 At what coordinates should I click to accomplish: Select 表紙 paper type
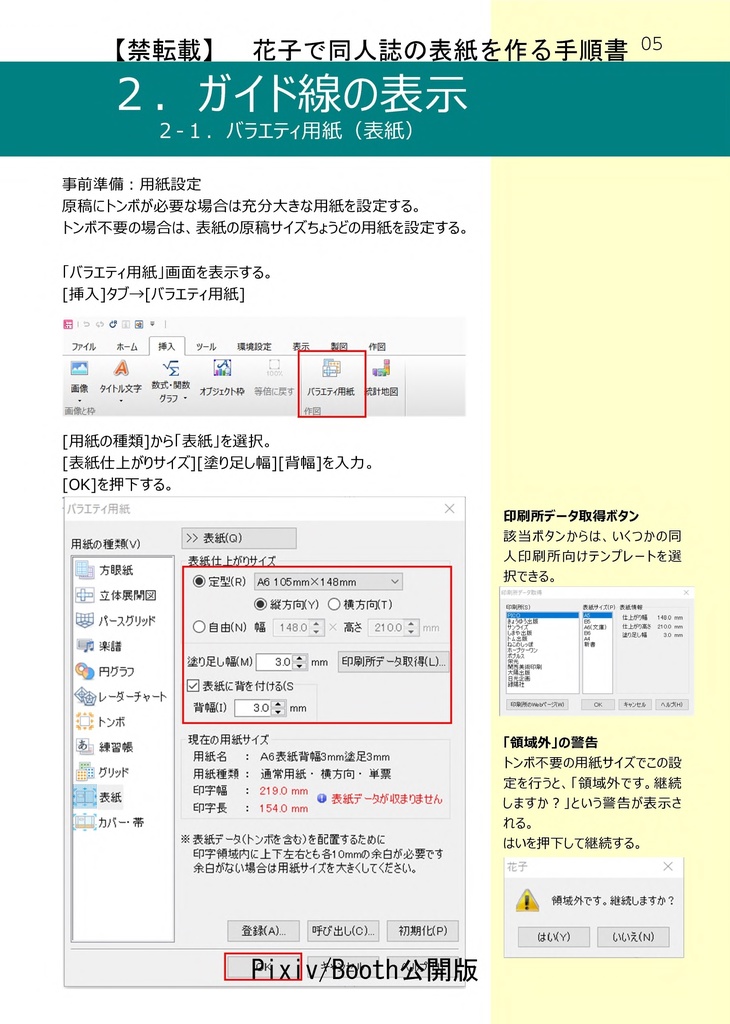pos(99,797)
